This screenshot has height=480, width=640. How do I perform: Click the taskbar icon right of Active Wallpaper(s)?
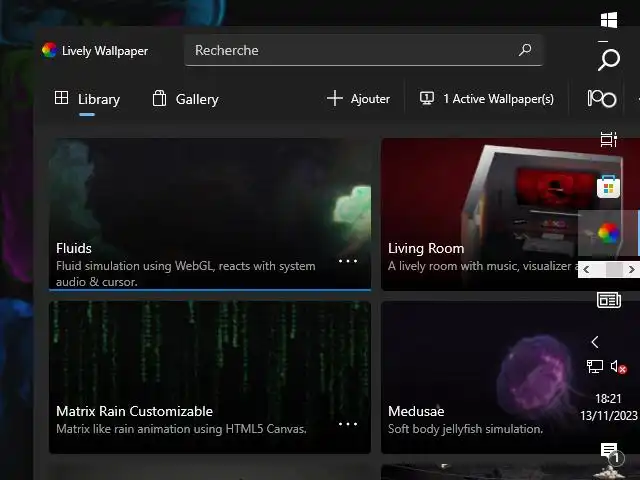pyautogui.click(x=602, y=98)
